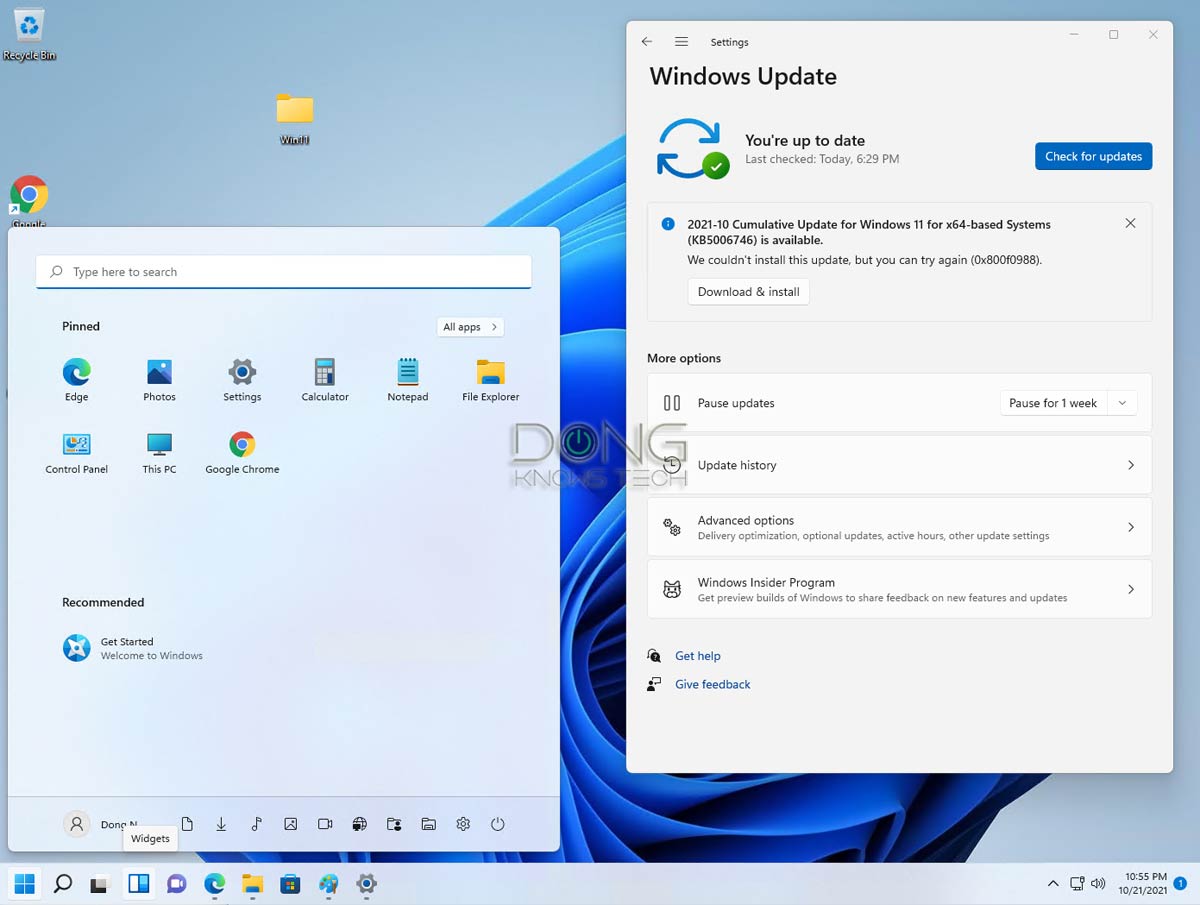
Task: Open Edge from the Start menu pinned apps
Action: pos(77,380)
